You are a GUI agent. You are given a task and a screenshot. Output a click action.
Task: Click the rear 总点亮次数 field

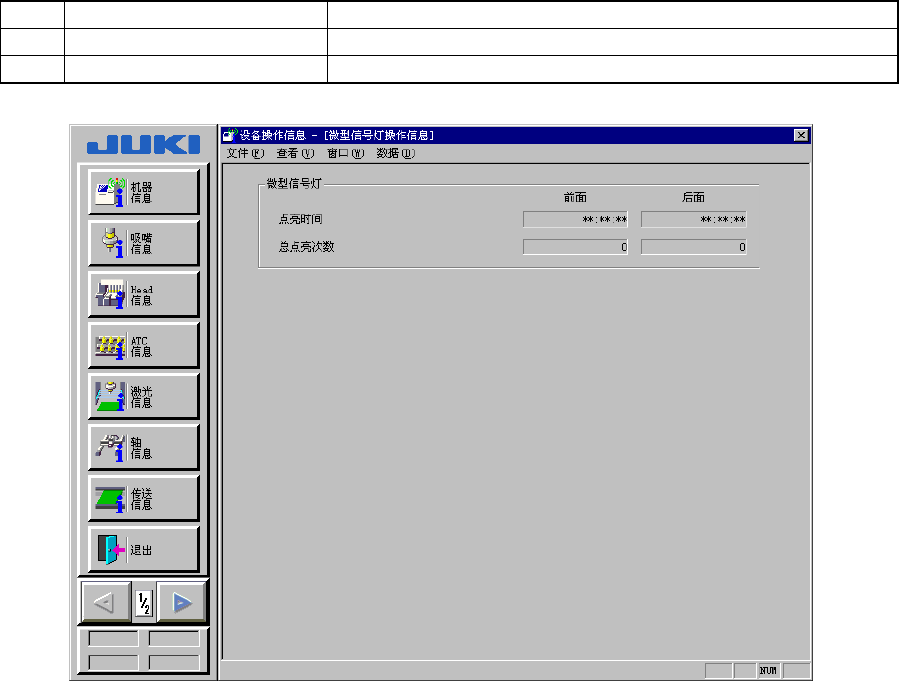694,247
